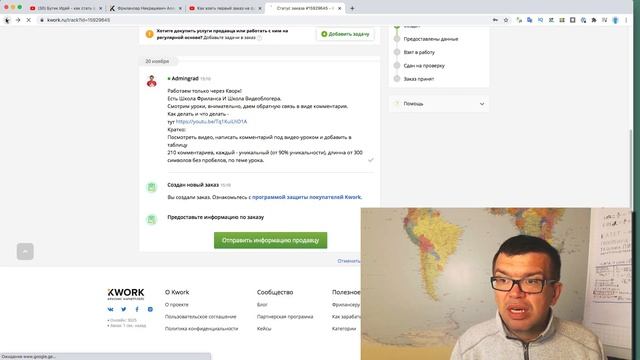
Task: Open 'Политика конфиденциальности' footer link
Action: [201, 329]
